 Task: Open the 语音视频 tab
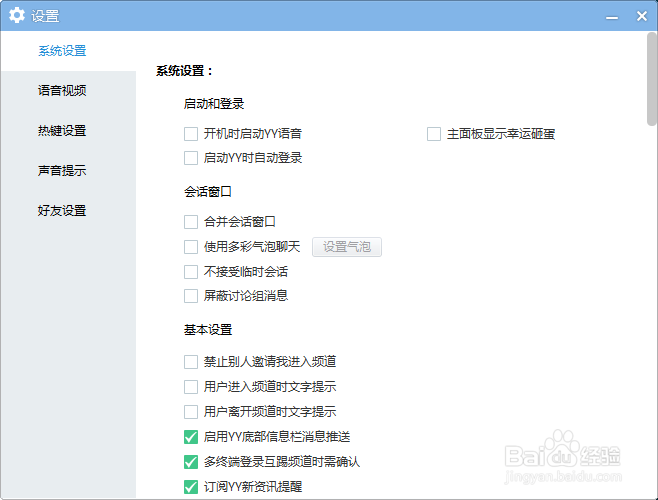tap(62, 91)
